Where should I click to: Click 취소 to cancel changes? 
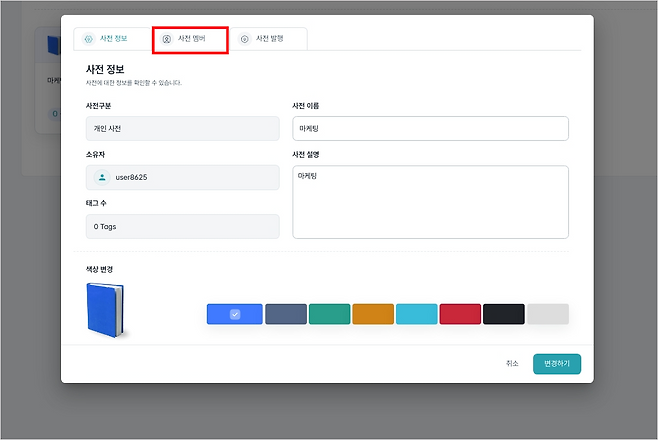tap(512, 363)
